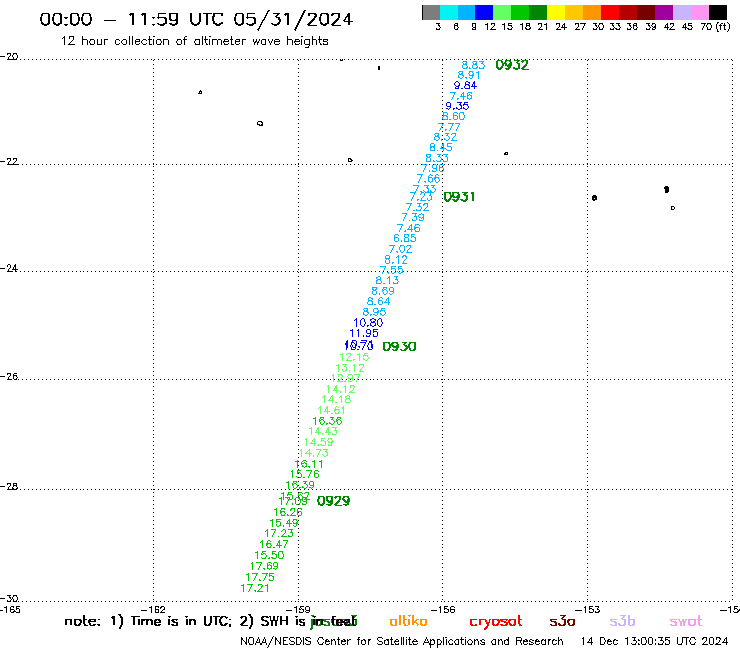Click the 9.35 wave height value
Image resolution: width=740 pixels, height=650 pixels.
tap(457, 106)
